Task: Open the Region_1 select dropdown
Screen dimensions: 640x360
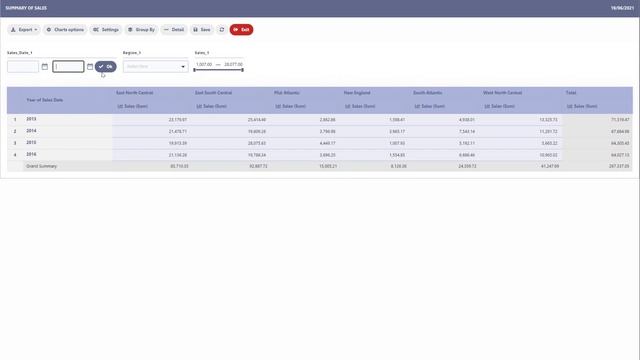Action: [x=156, y=67]
